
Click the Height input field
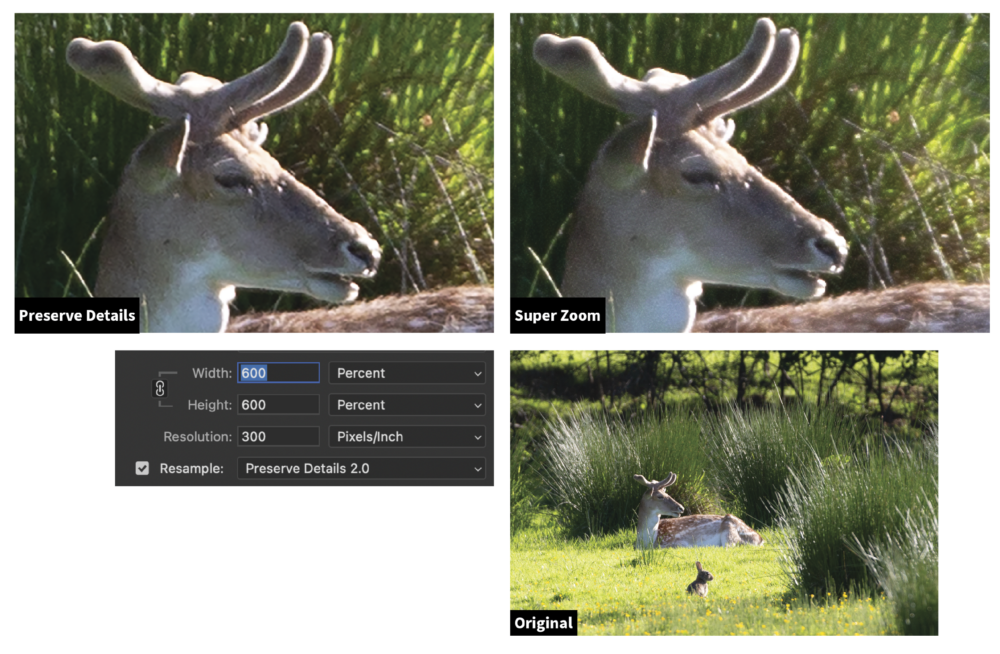pyautogui.click(x=279, y=405)
